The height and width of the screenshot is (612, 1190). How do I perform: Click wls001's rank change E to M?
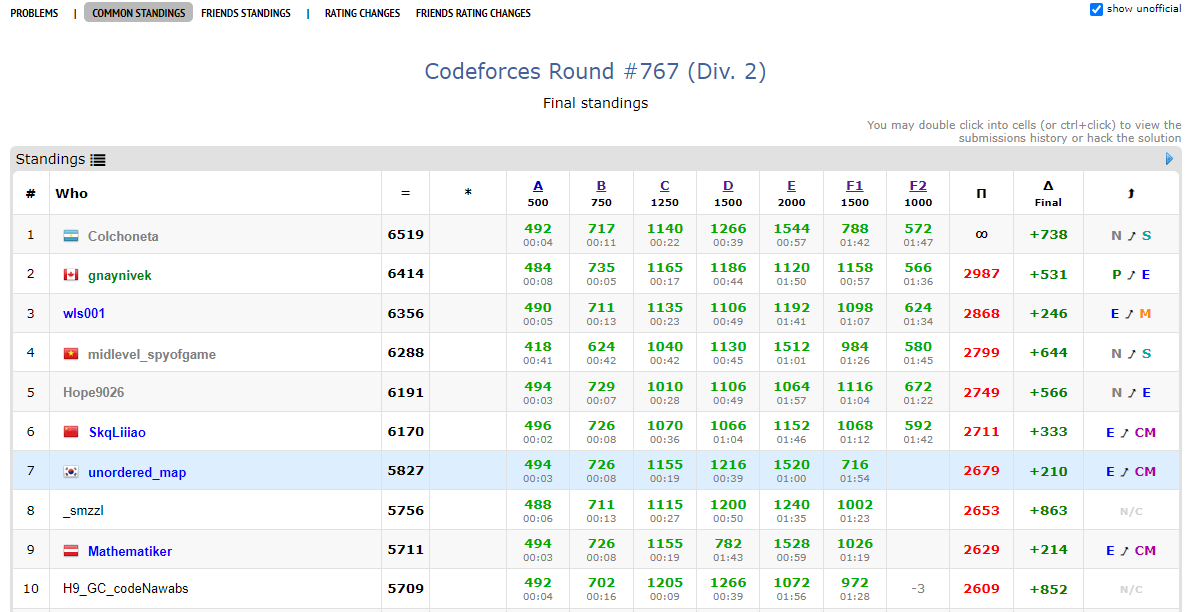pyautogui.click(x=1131, y=314)
